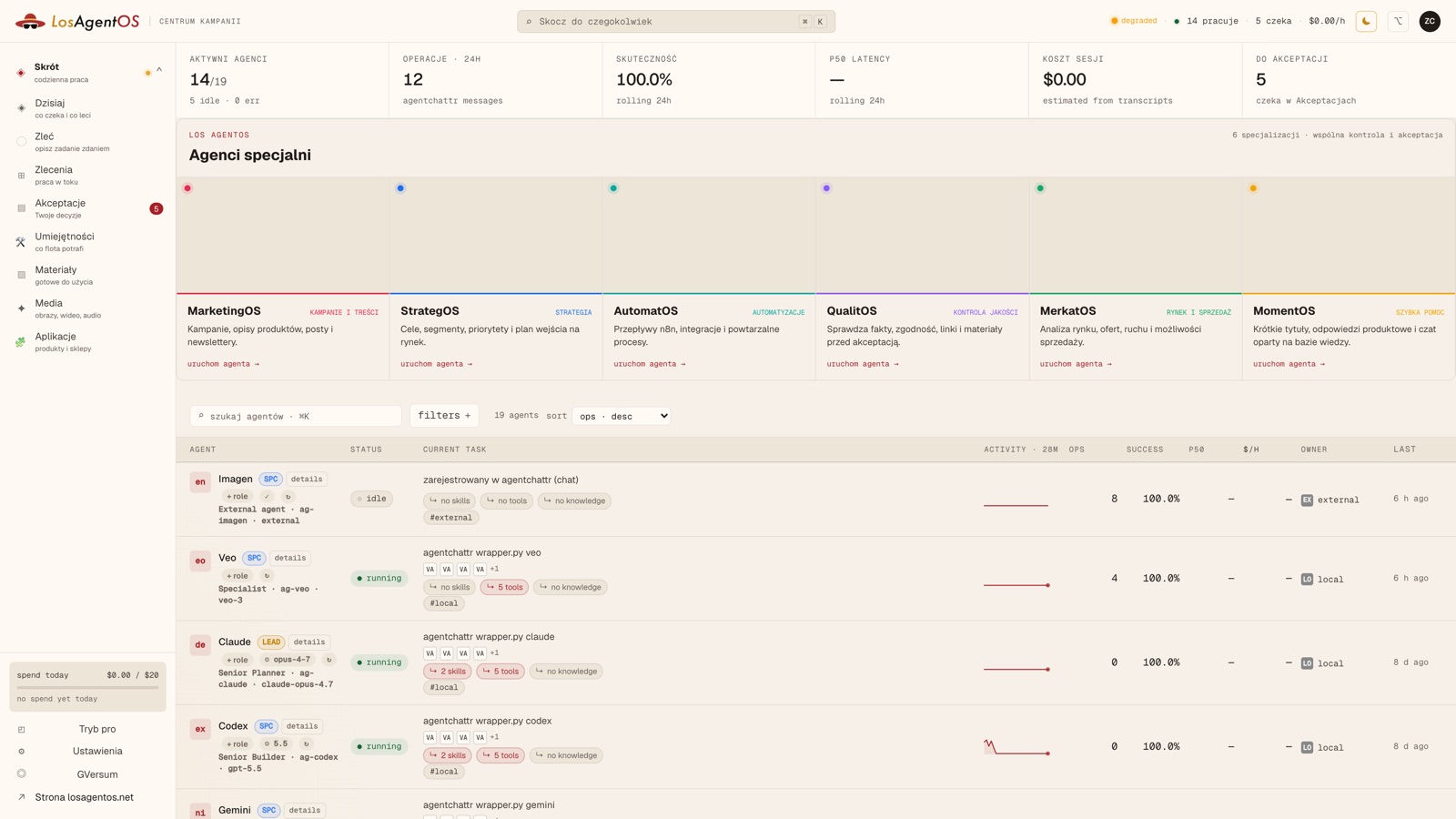Click the Akceptacje list icon in sidebar
This screenshot has height=819, width=1456.
click(21, 208)
